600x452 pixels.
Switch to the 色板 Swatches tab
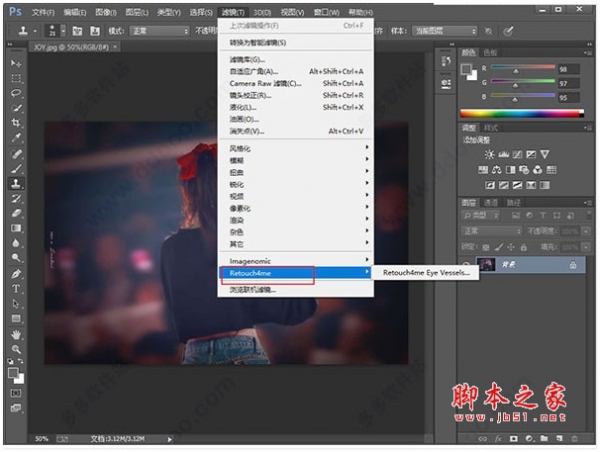(x=491, y=52)
